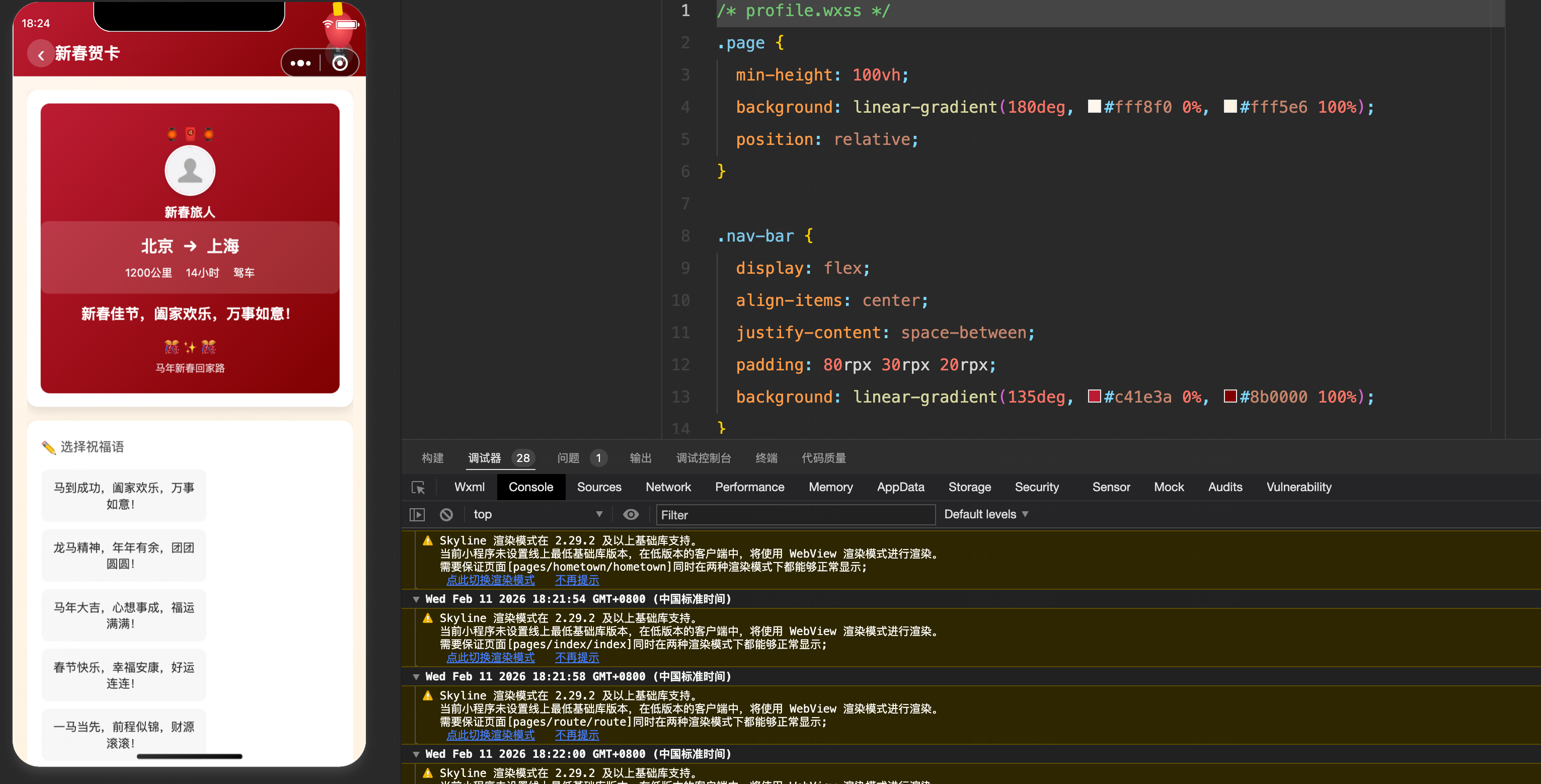Select the 马年大吉 blessing option
The width and height of the screenshot is (1541, 784).
pyautogui.click(x=124, y=615)
